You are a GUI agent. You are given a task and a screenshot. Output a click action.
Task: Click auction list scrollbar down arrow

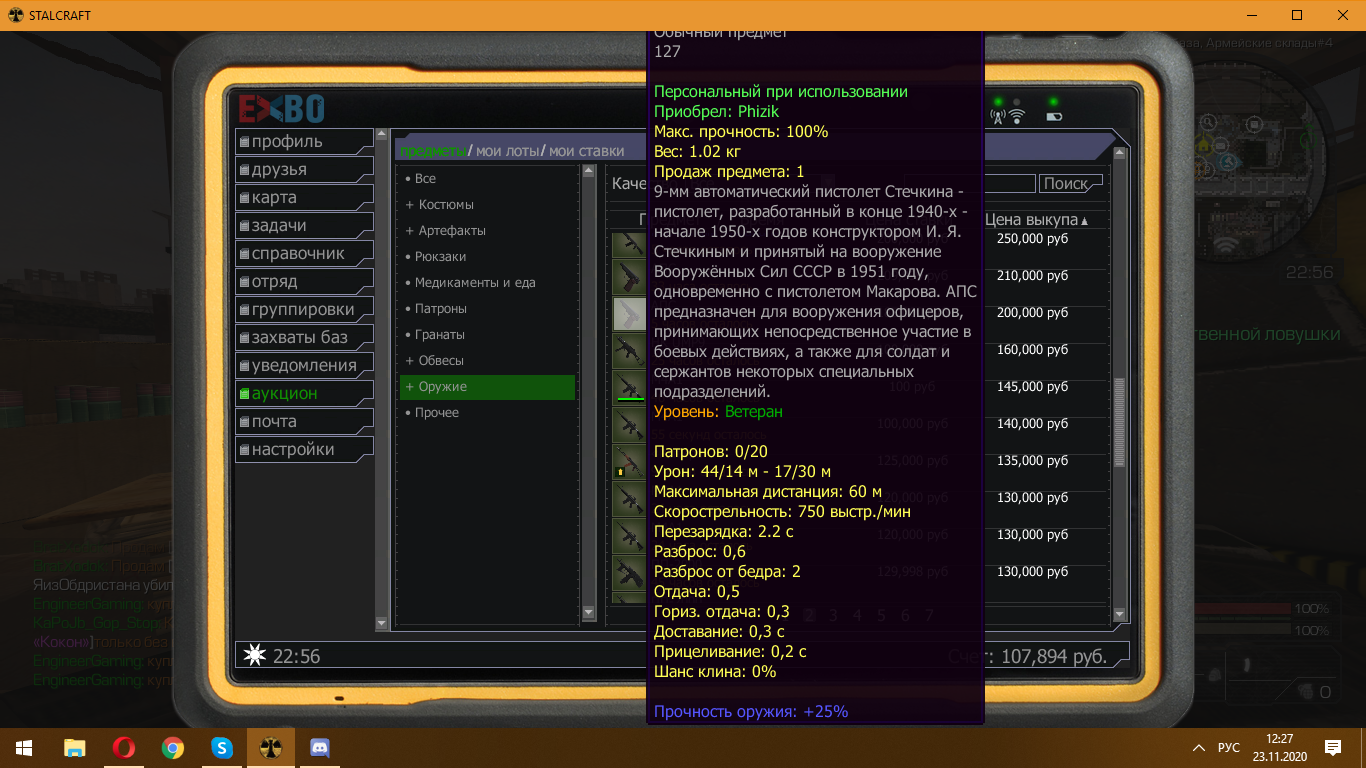pyautogui.click(x=1120, y=616)
